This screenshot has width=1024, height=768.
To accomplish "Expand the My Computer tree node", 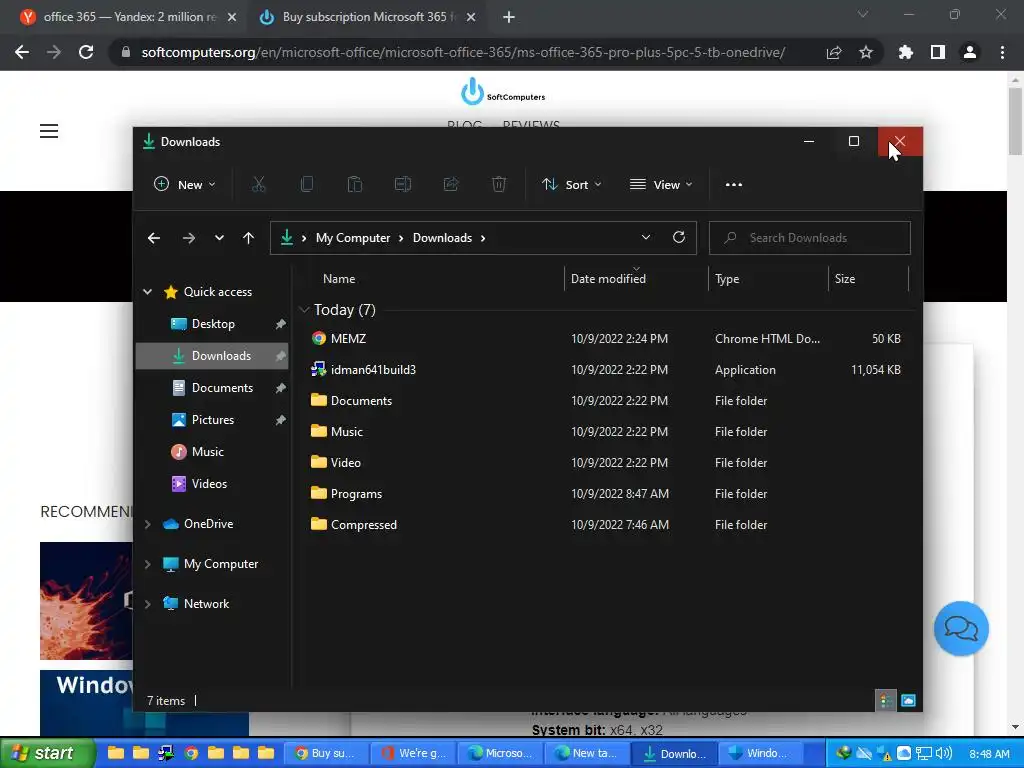I will coord(148,564).
